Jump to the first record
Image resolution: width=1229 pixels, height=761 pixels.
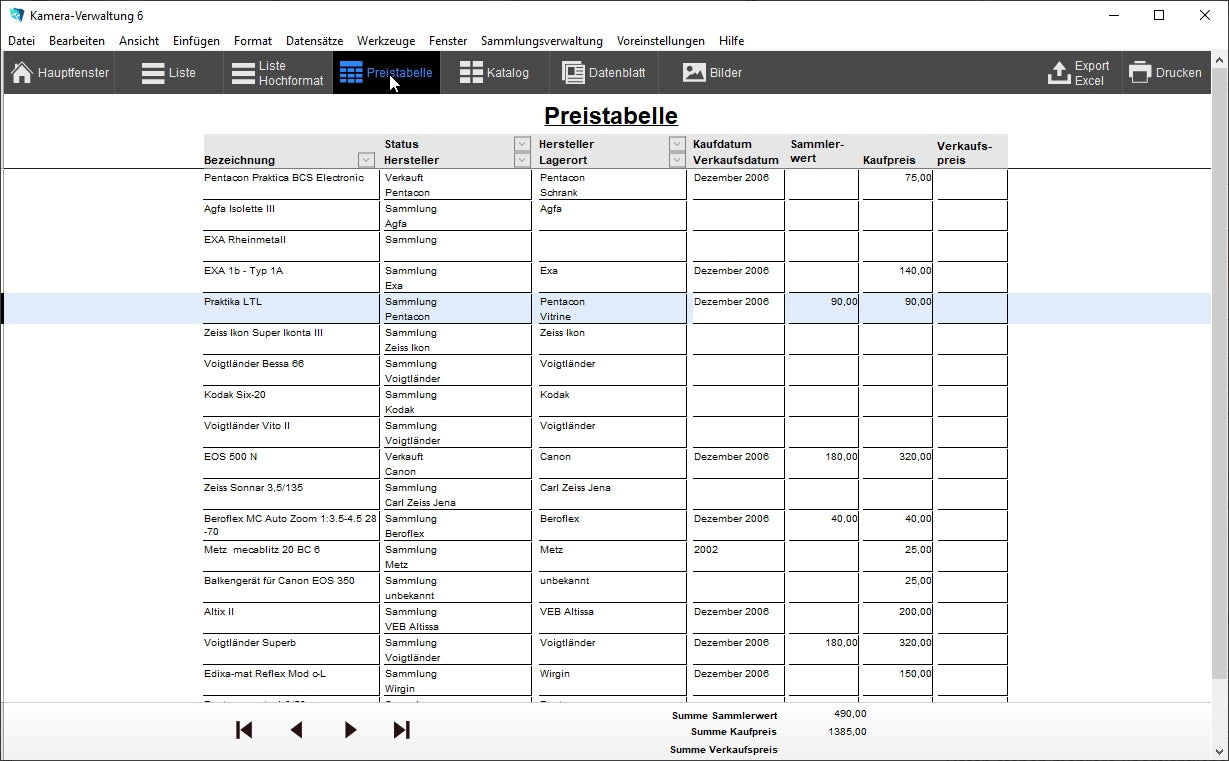tap(244, 730)
